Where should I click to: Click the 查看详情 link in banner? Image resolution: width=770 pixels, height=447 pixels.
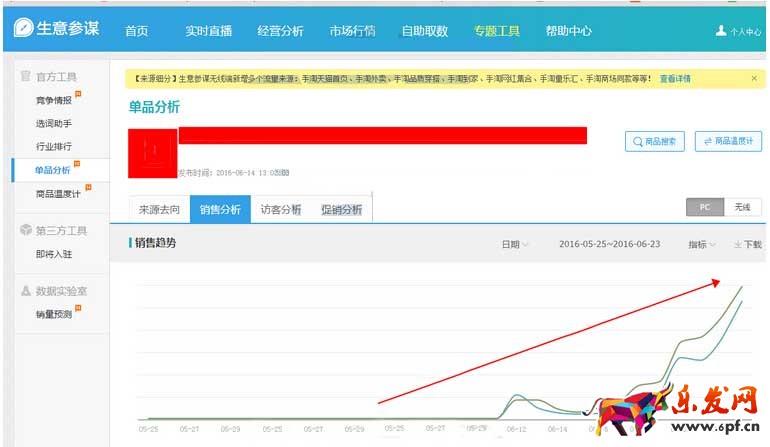[x=674, y=78]
